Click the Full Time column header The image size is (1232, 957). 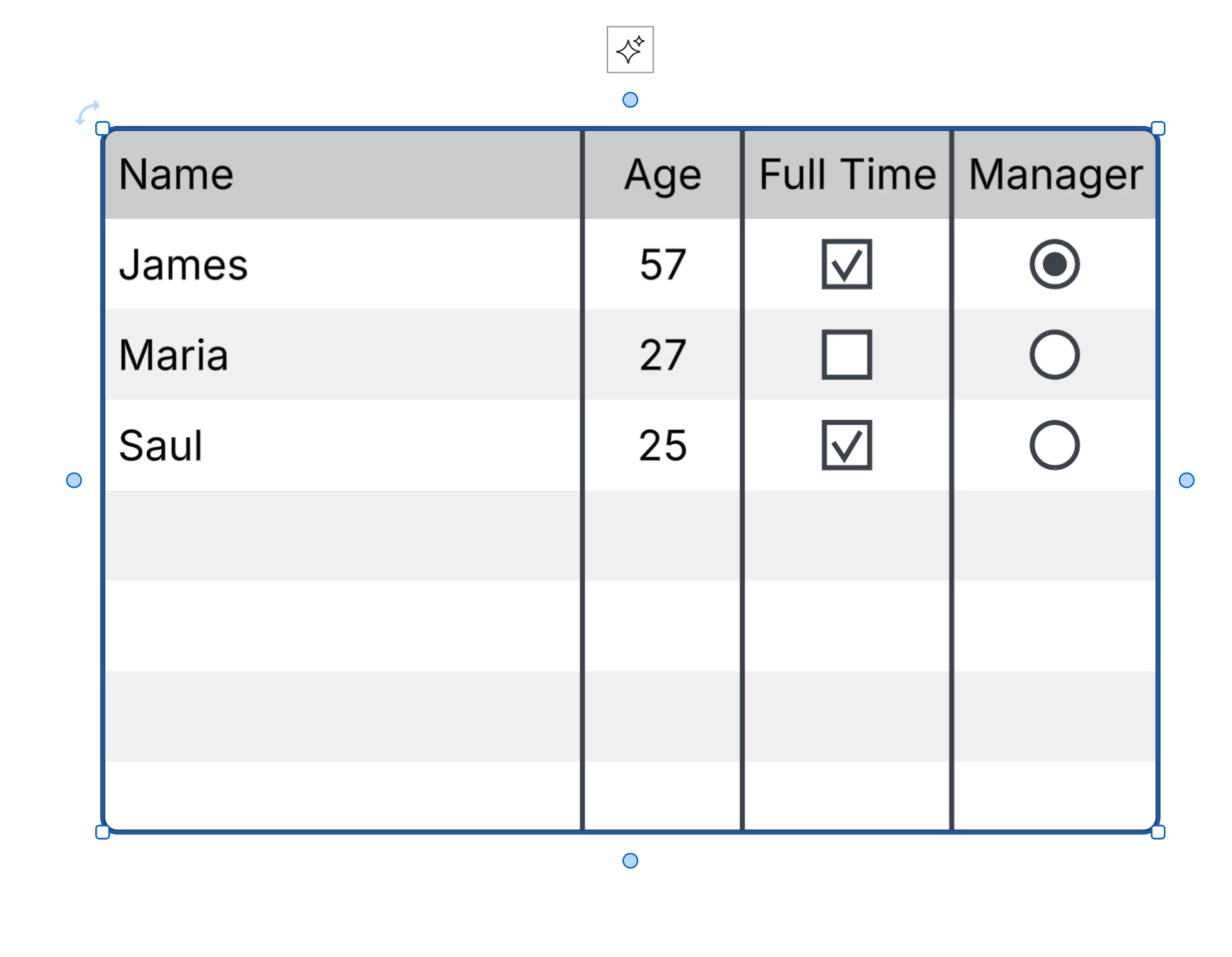[847, 174]
